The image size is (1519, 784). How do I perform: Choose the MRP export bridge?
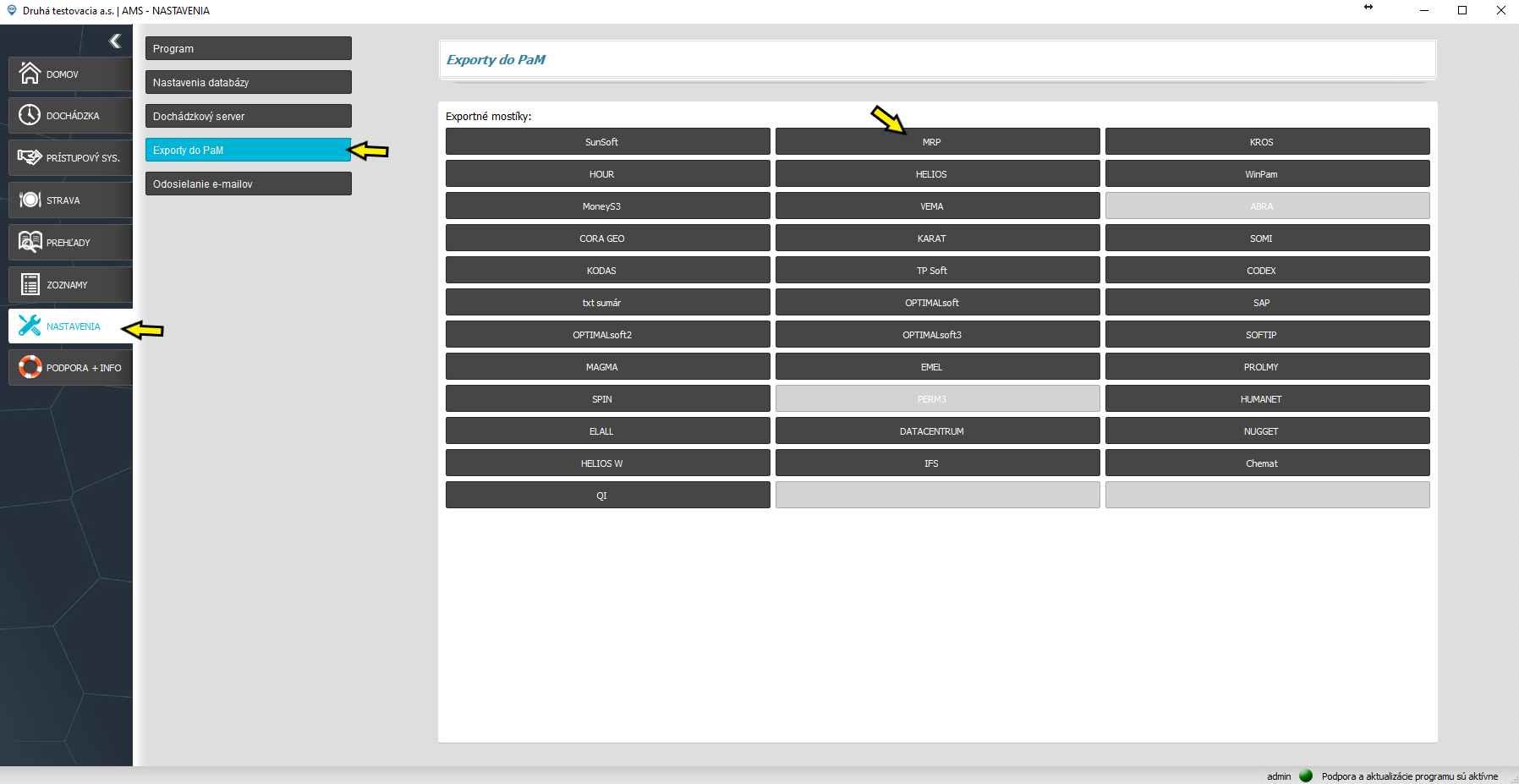pos(937,141)
